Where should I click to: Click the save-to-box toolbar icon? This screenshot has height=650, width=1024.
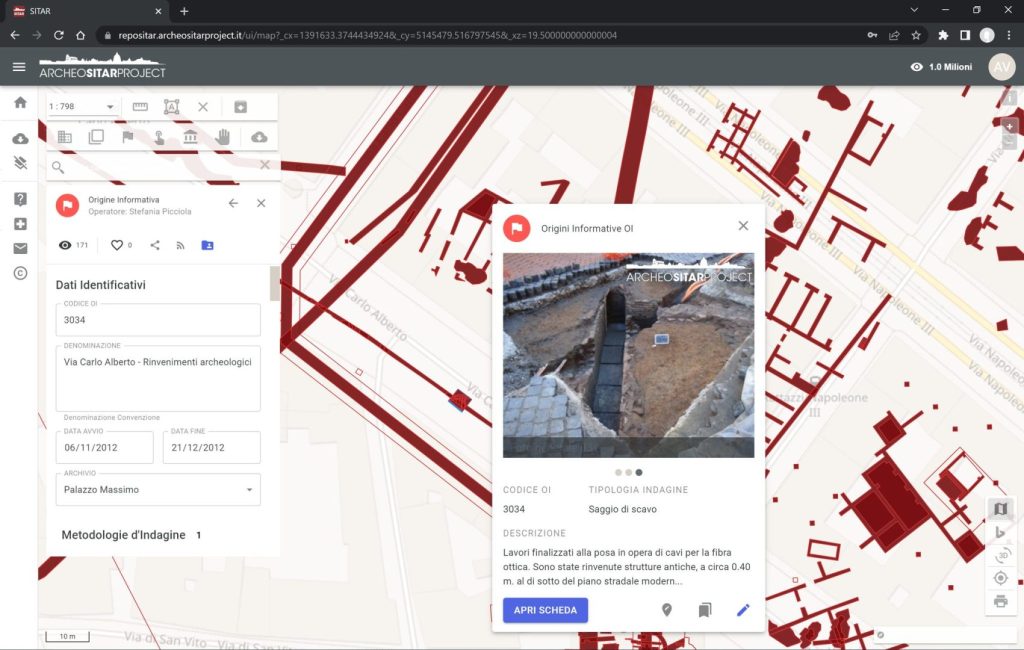tap(240, 106)
